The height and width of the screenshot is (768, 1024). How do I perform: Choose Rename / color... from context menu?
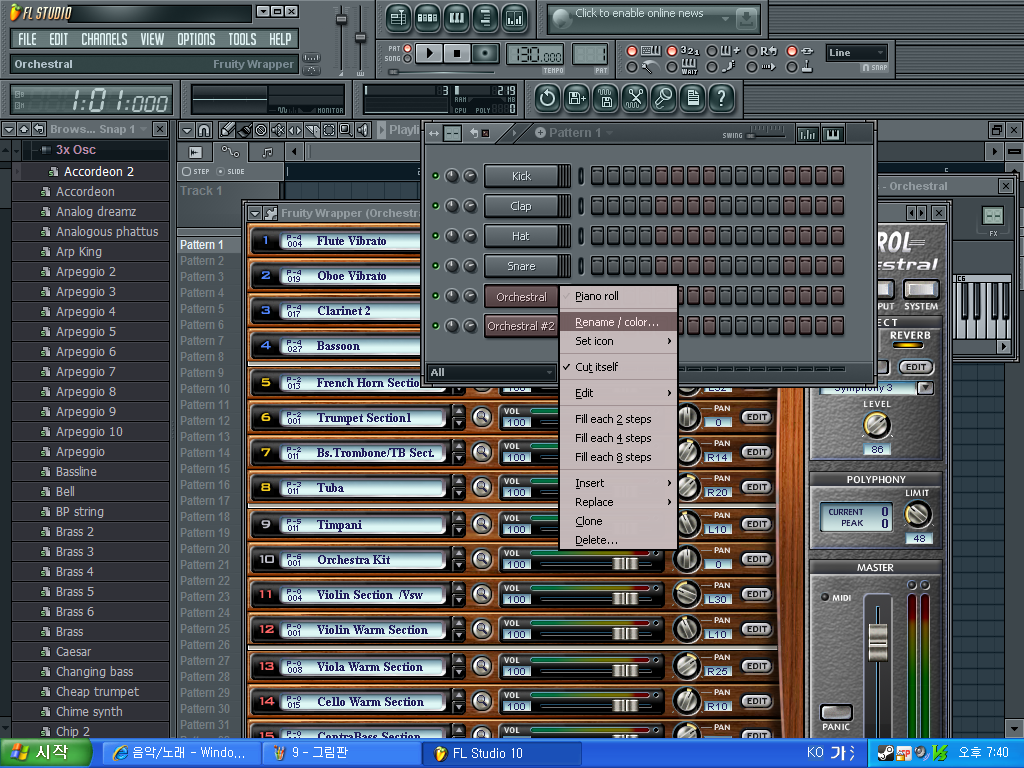pos(618,322)
